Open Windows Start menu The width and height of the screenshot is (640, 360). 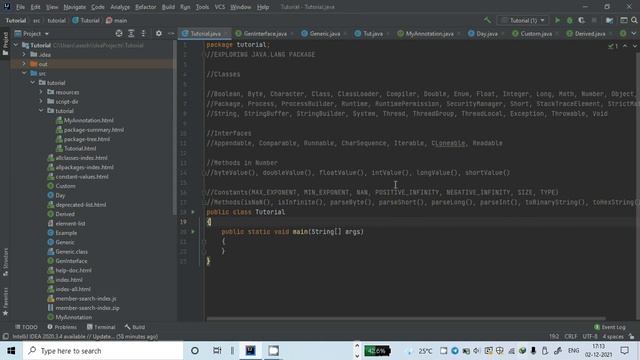(x=11, y=351)
